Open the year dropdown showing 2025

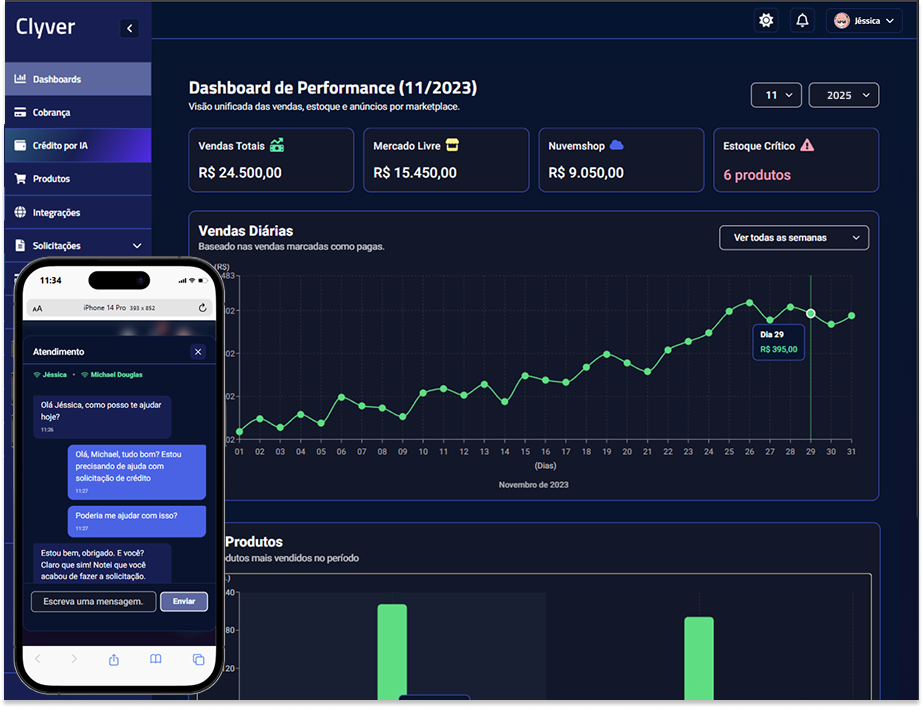pos(843,95)
